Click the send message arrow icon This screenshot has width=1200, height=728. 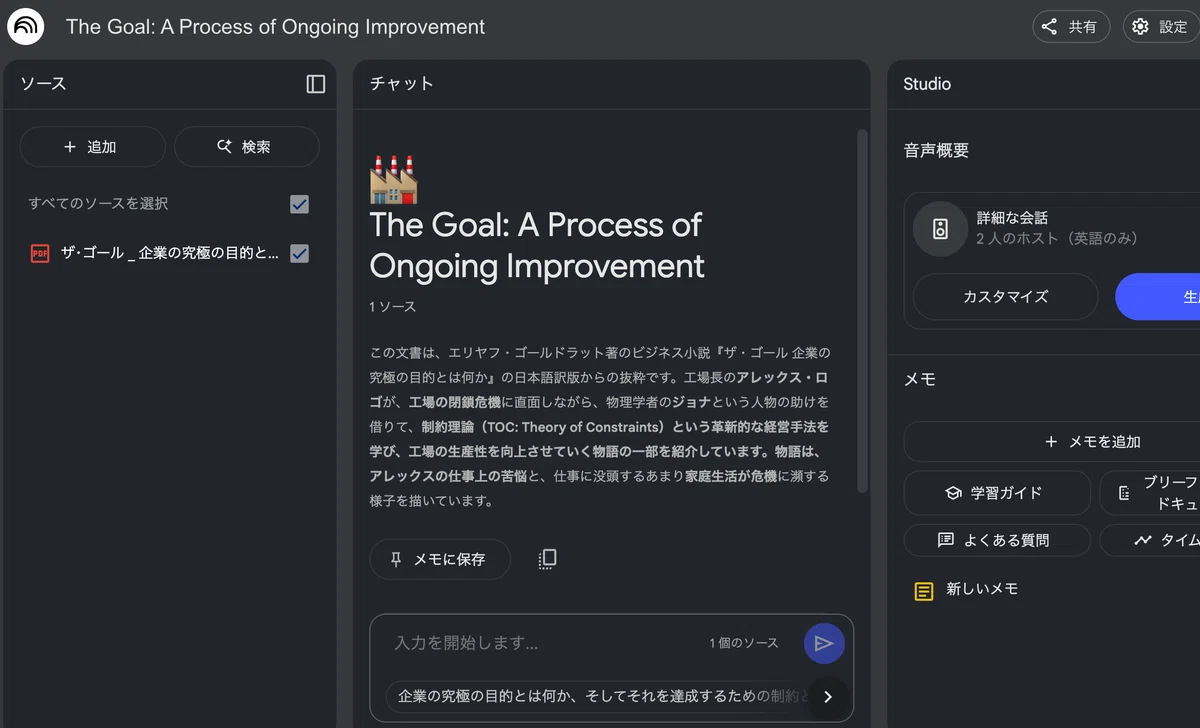tap(824, 643)
